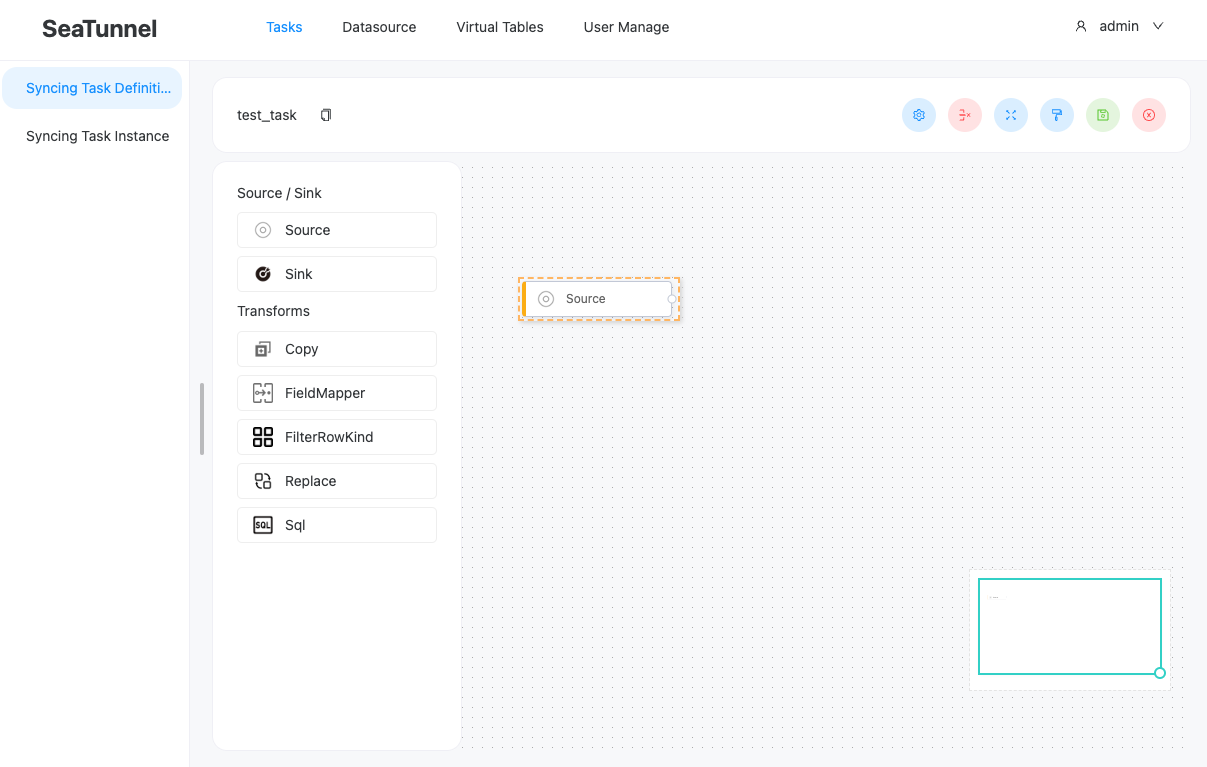Click the Source node on the canvas
This screenshot has width=1207, height=767.
tap(597, 299)
